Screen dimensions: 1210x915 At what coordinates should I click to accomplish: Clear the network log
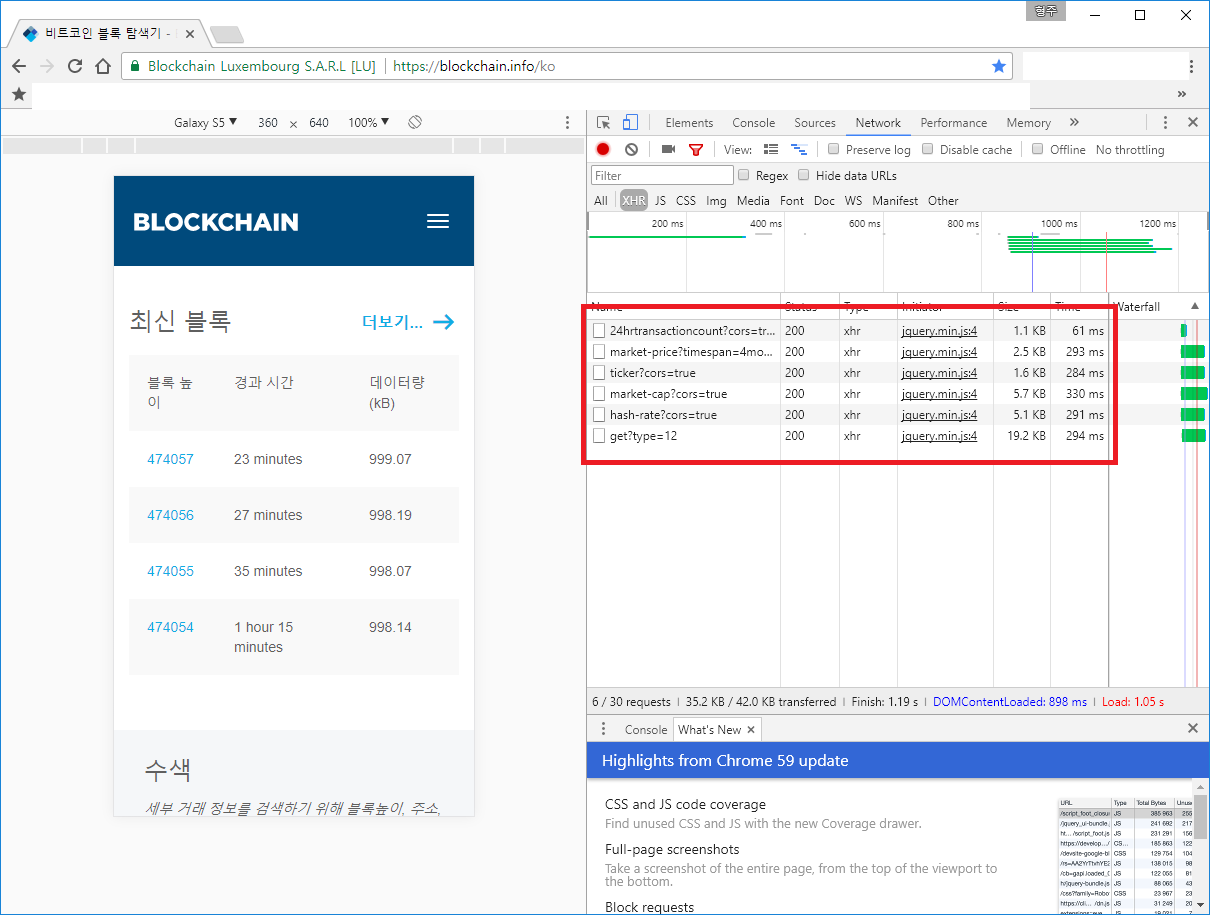pyautogui.click(x=631, y=149)
